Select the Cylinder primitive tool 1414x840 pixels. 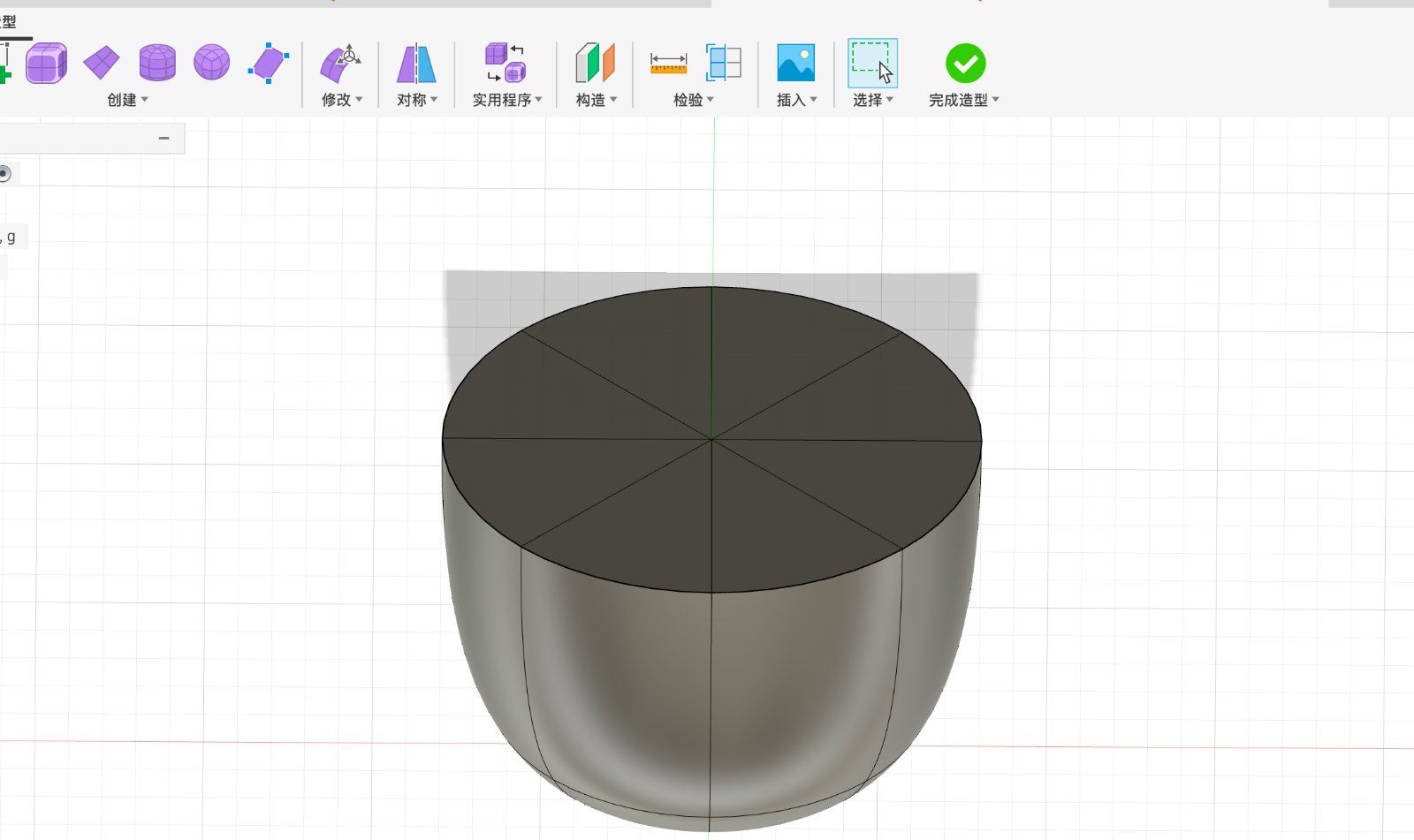[x=156, y=62]
